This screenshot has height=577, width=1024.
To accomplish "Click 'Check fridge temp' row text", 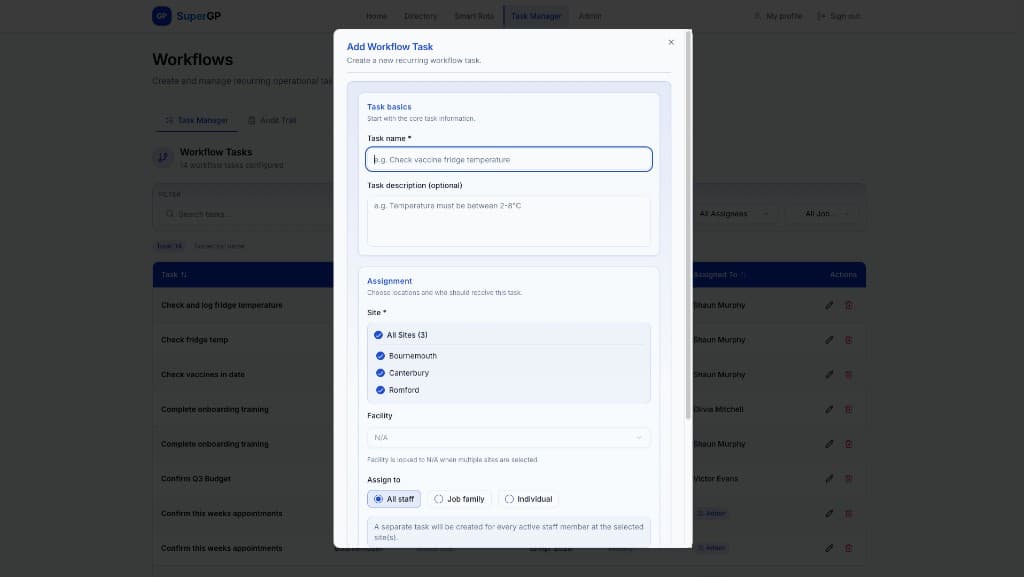I will click(x=195, y=339).
